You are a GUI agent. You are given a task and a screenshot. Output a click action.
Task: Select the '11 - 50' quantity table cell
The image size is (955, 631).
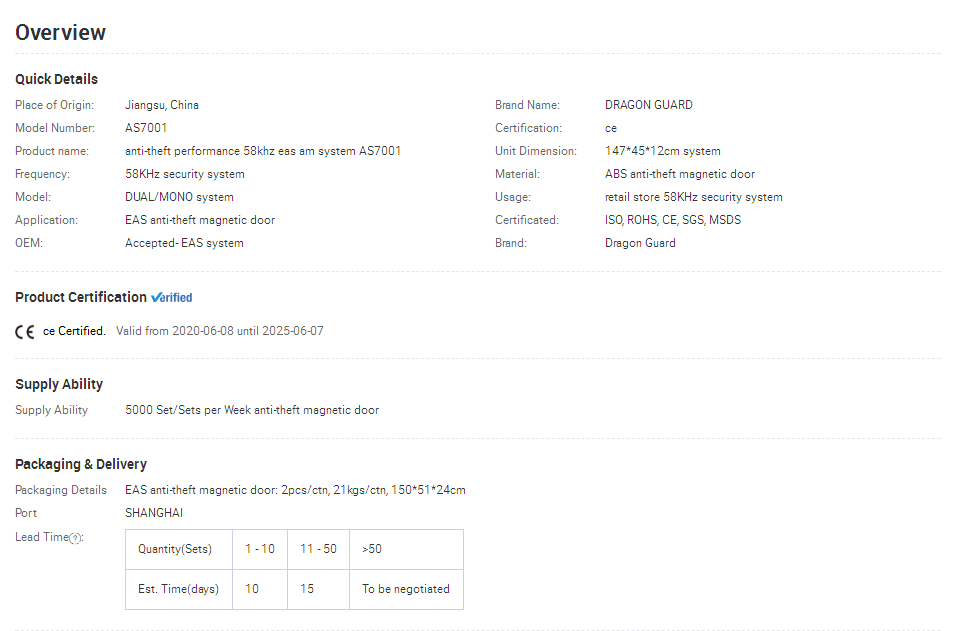click(x=319, y=549)
